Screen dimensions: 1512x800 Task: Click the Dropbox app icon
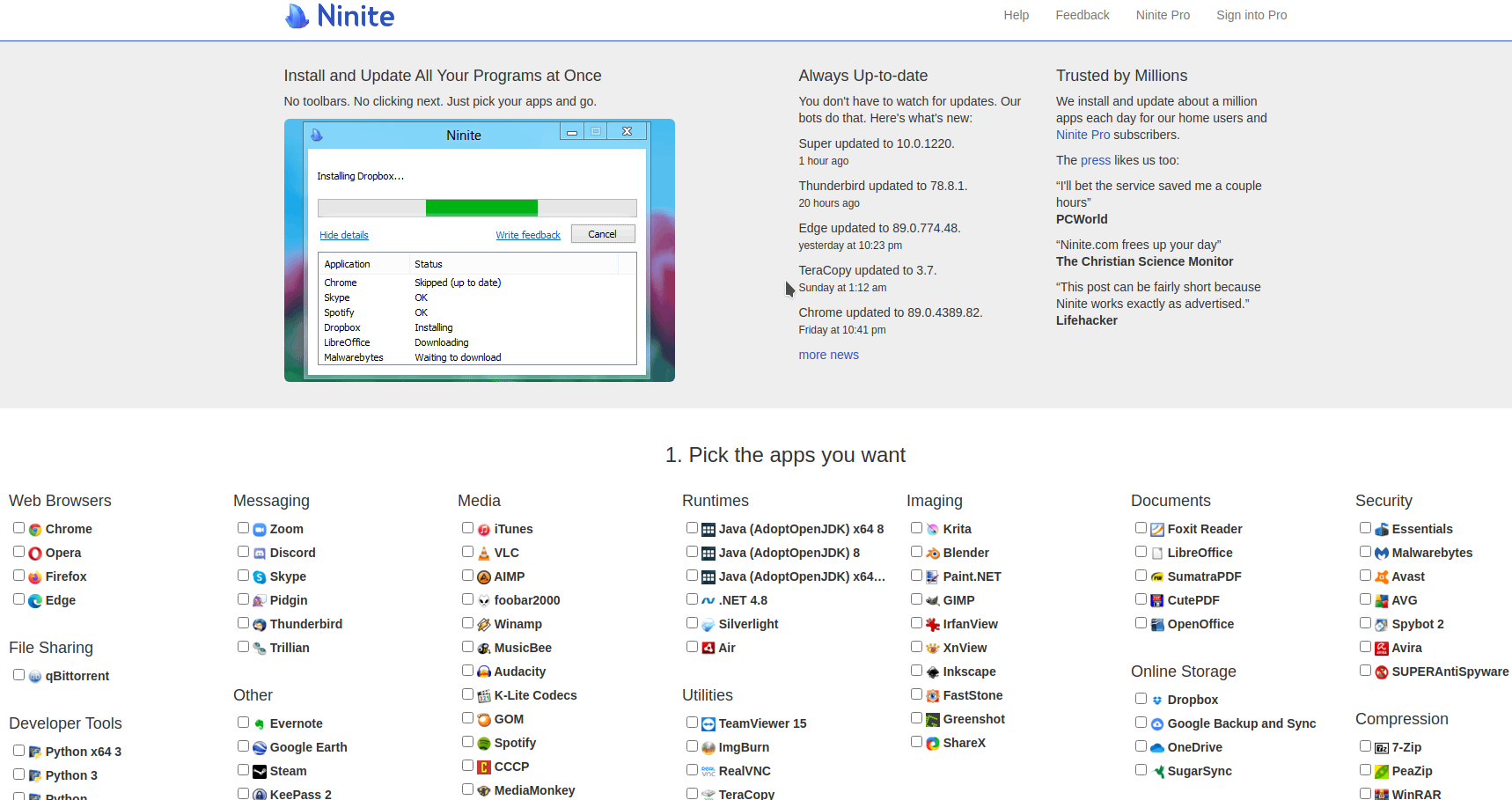tap(1157, 701)
